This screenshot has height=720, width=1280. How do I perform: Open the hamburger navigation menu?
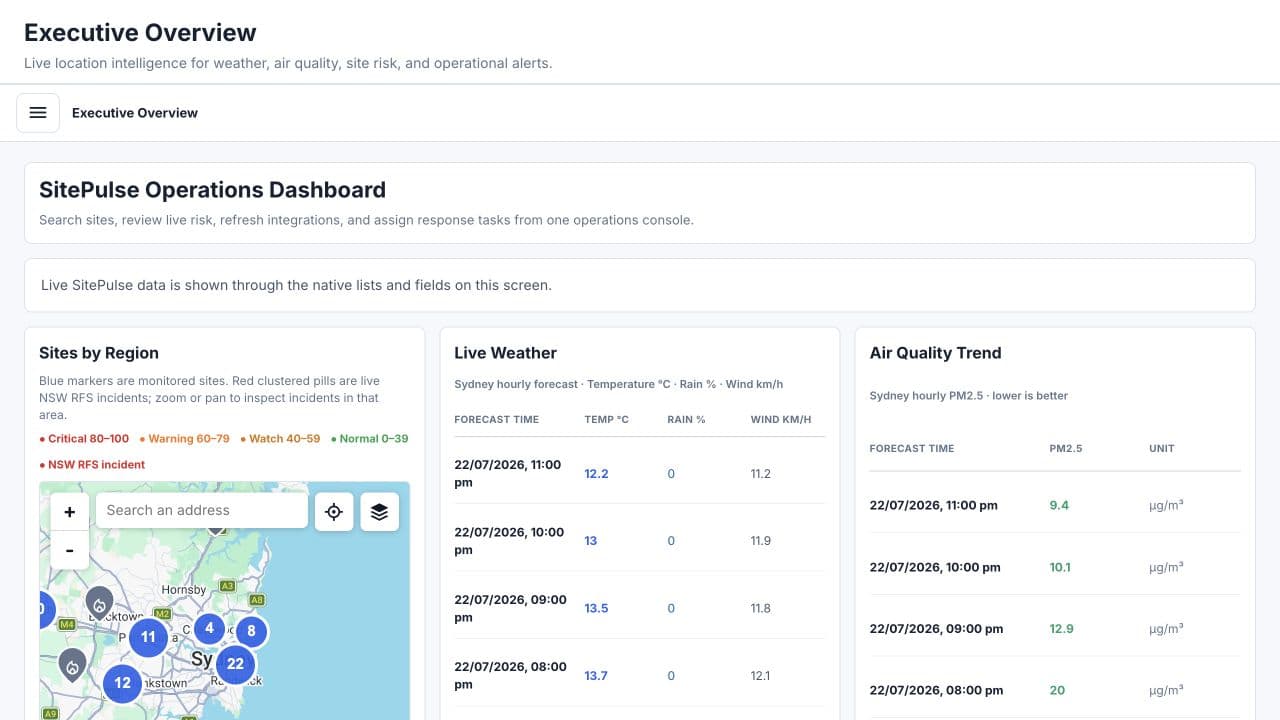pos(38,113)
